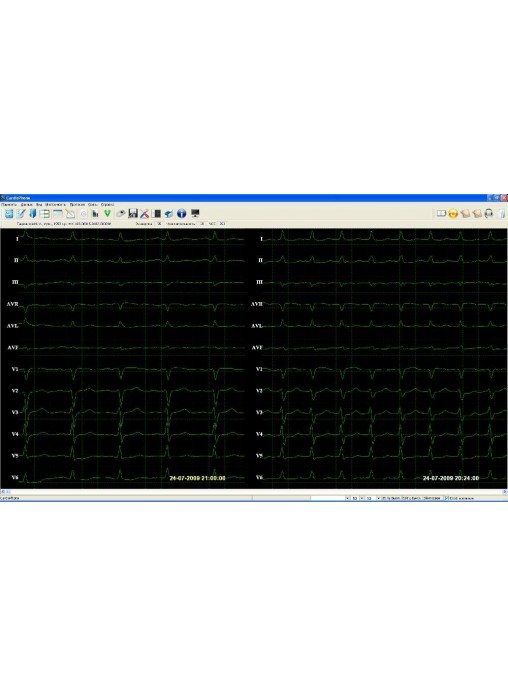The width and height of the screenshot is (508, 696).
Task: Open the last menu bar item
Action: click(x=107, y=205)
